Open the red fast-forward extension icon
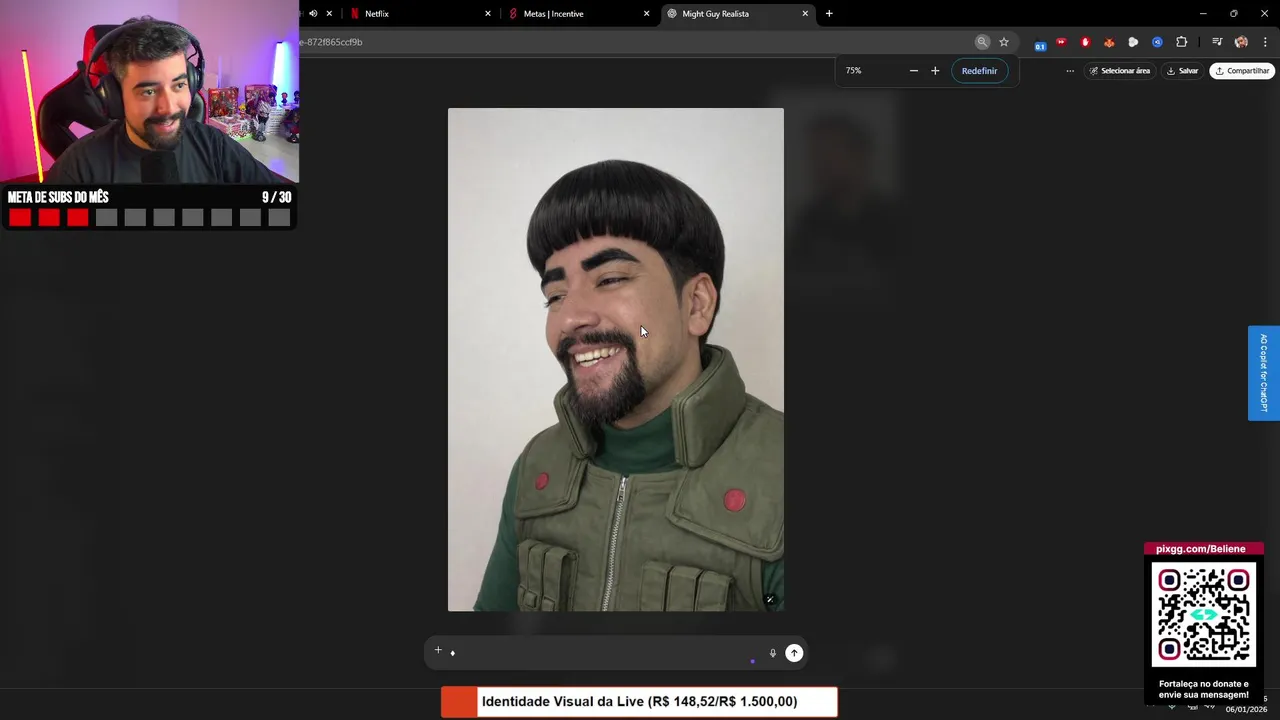Image resolution: width=1280 pixels, height=720 pixels. [1061, 42]
